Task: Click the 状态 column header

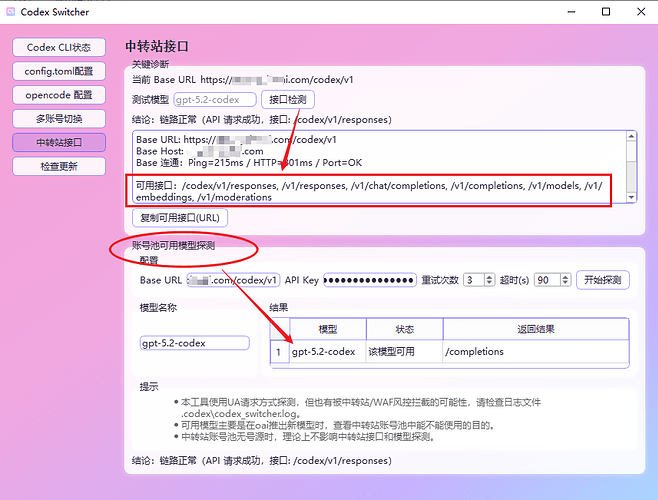Action: [405, 329]
